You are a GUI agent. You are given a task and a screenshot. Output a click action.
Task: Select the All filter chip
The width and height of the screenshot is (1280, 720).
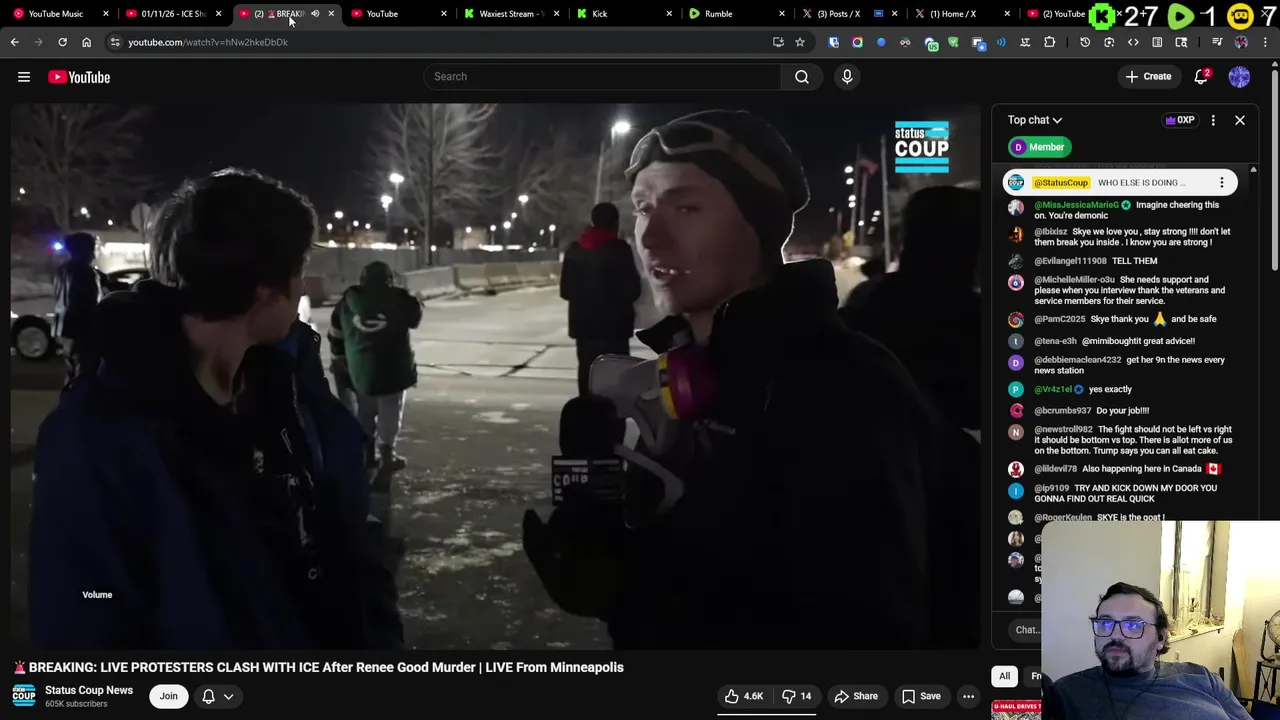[x=1005, y=676]
